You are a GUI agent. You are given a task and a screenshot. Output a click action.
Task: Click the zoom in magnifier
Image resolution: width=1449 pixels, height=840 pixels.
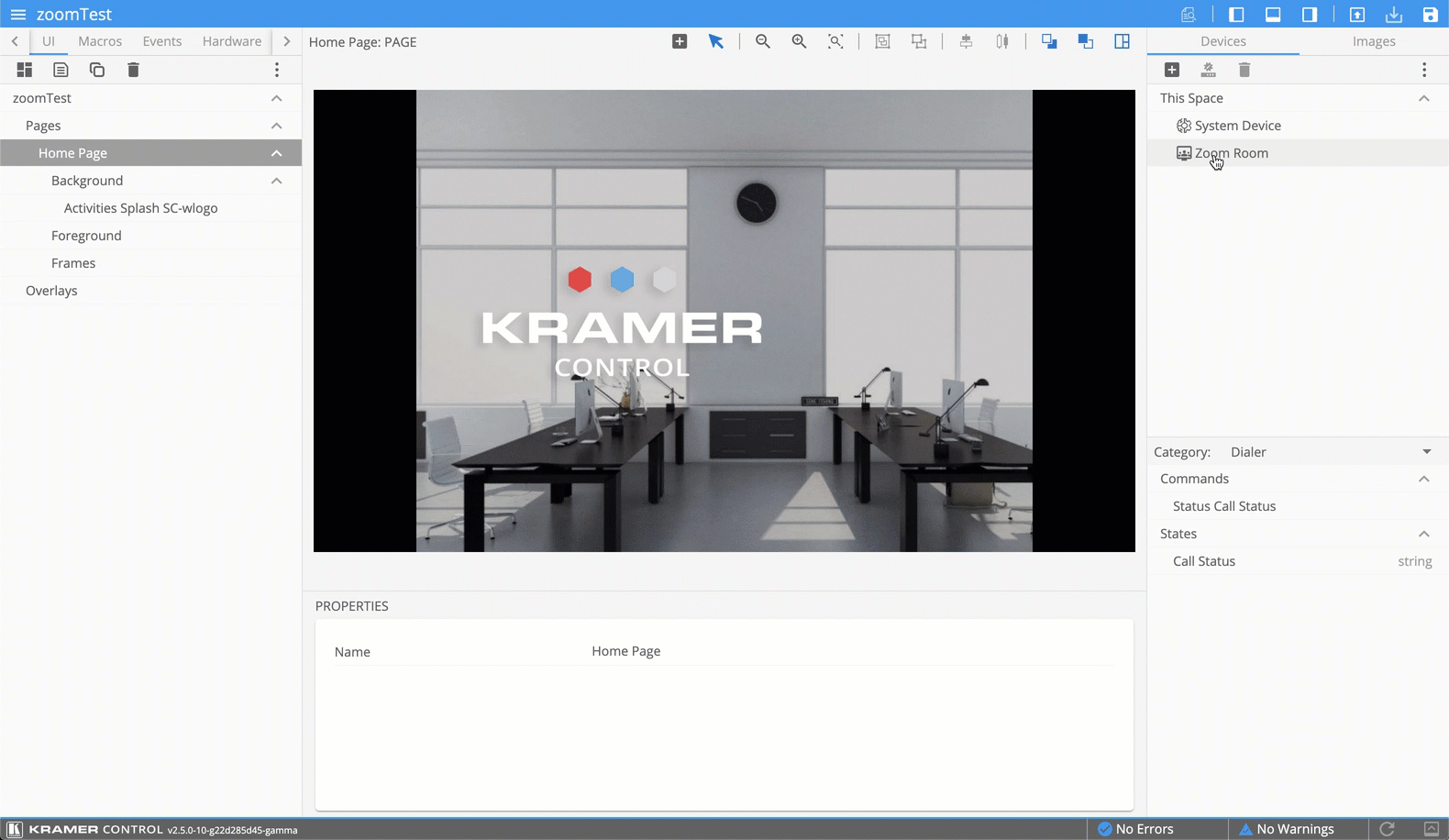(800, 41)
